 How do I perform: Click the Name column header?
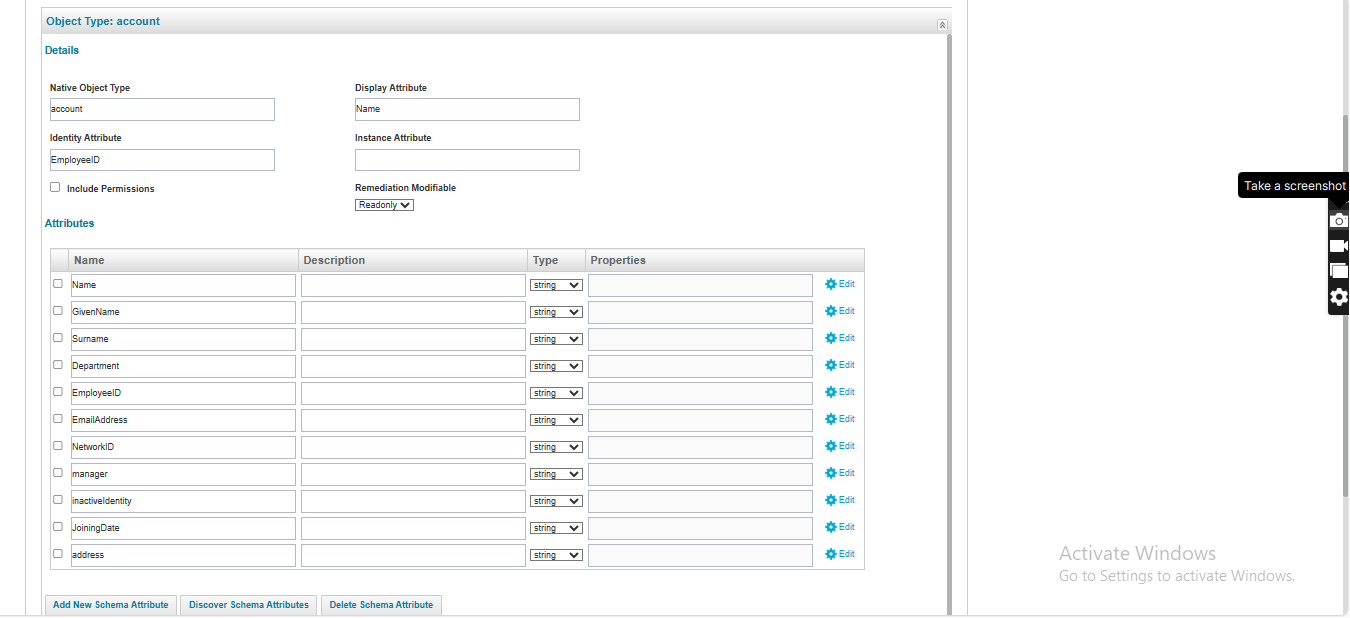[x=184, y=260]
